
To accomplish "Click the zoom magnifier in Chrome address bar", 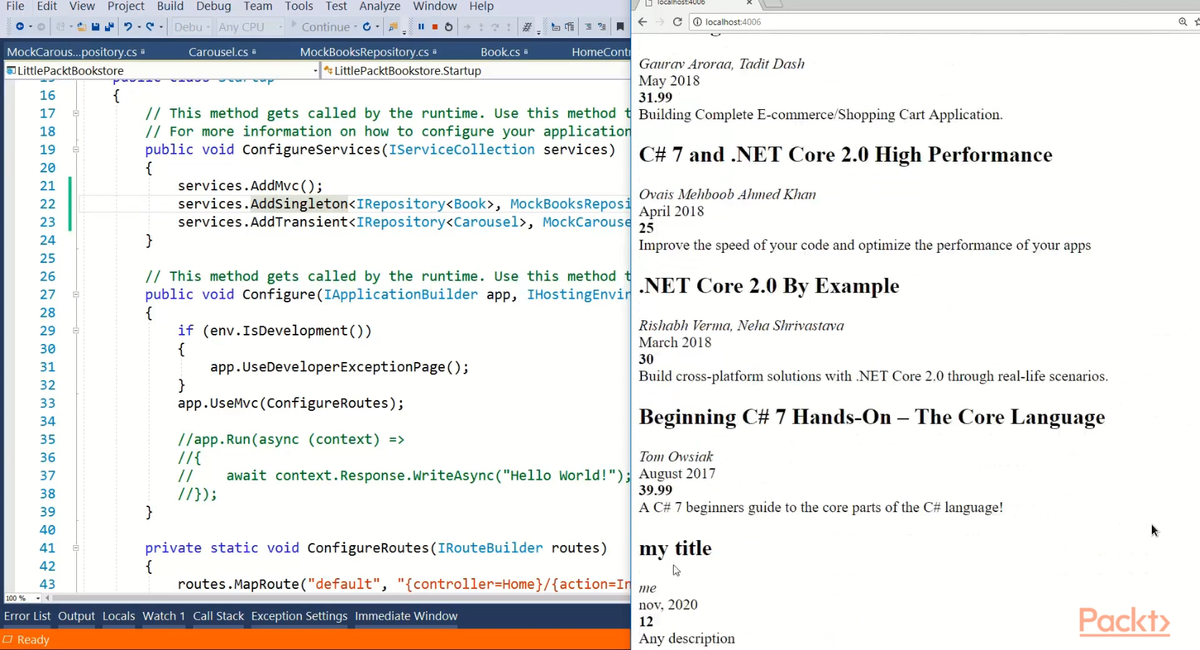I will (x=1183, y=21).
